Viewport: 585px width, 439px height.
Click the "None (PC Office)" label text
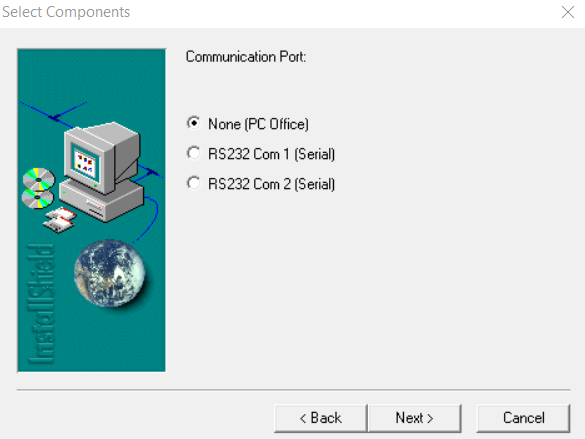coord(258,124)
